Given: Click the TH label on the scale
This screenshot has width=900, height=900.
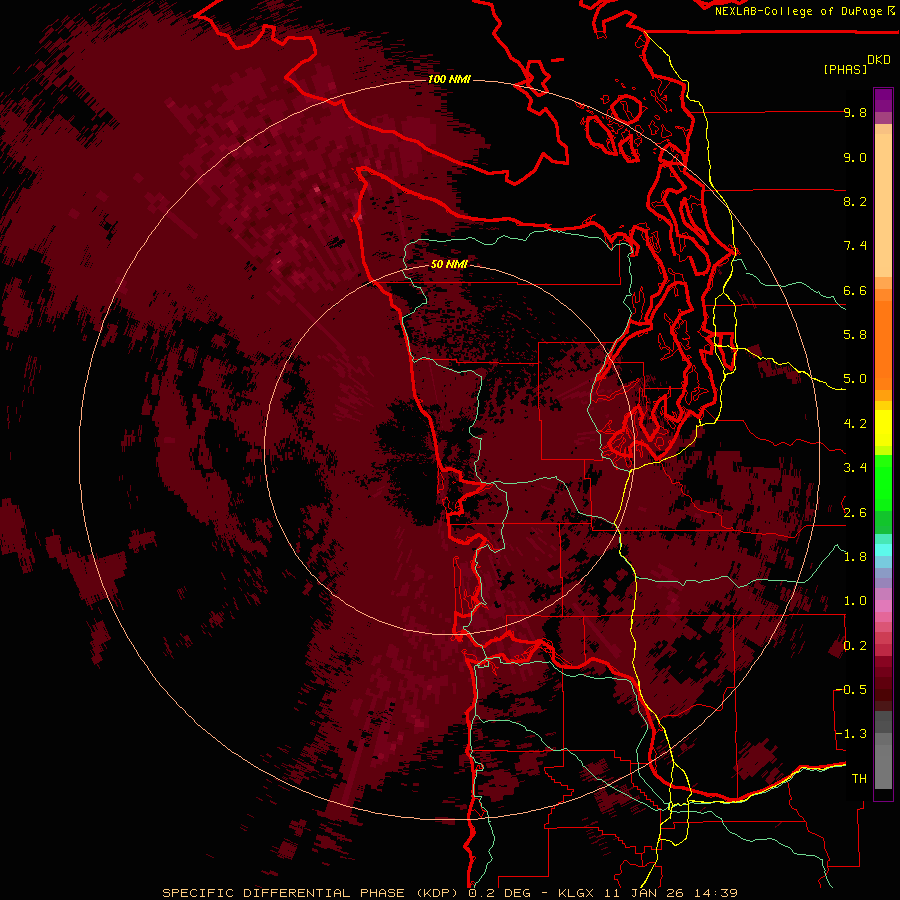Looking at the screenshot, I should tap(859, 779).
